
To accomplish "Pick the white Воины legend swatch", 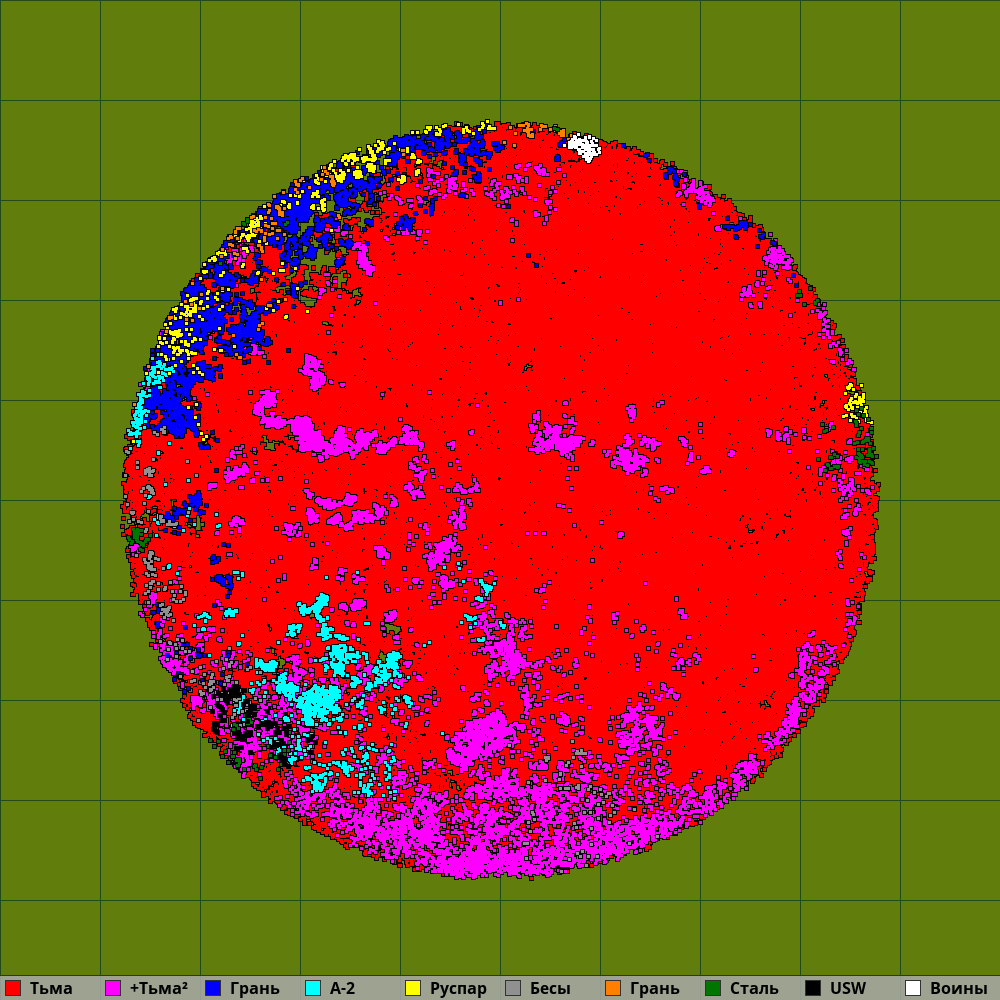I will (913, 988).
